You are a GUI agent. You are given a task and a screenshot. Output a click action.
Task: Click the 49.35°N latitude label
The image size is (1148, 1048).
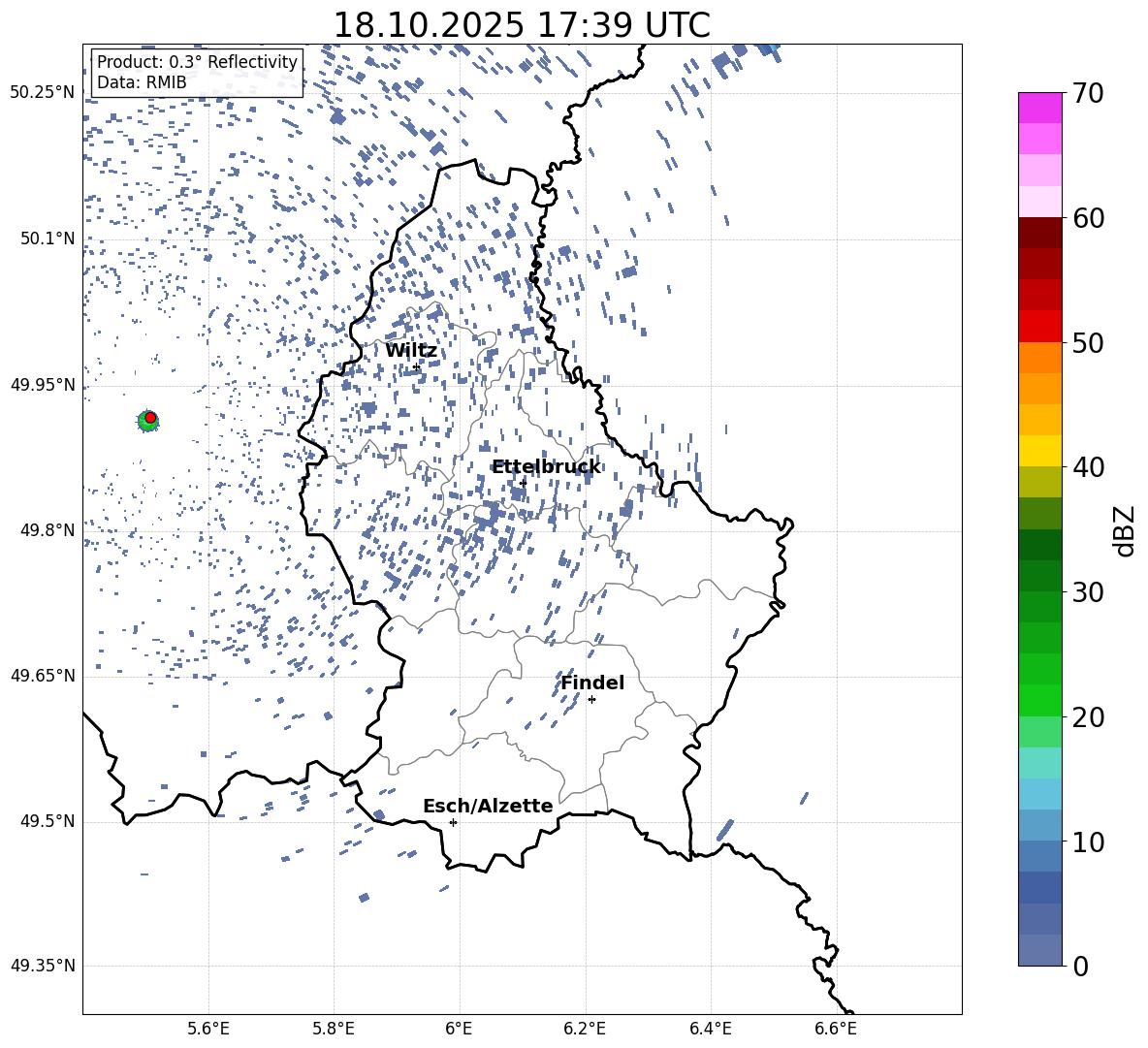point(43,966)
